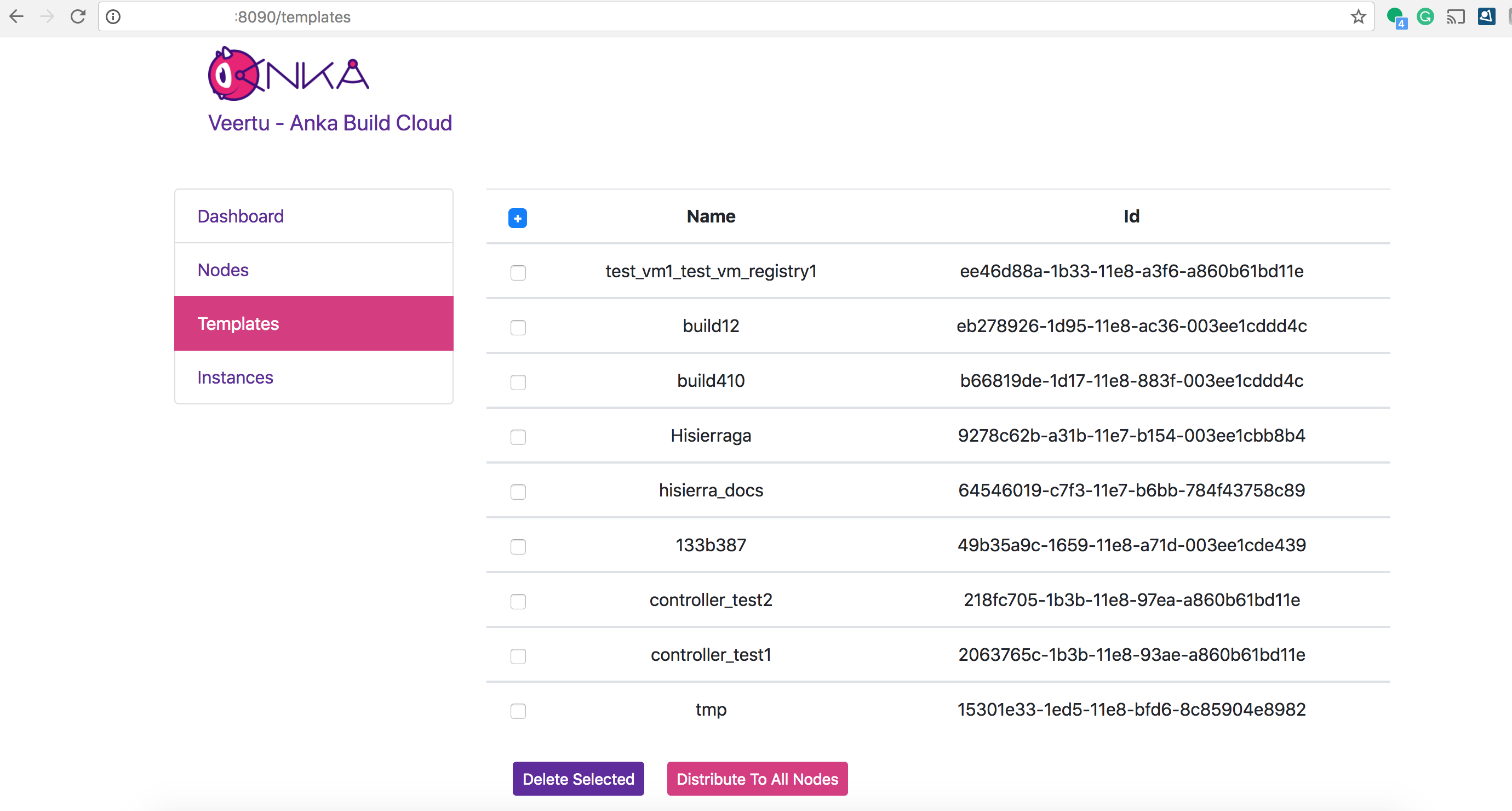Reload the page with refresh icon

click(78, 16)
